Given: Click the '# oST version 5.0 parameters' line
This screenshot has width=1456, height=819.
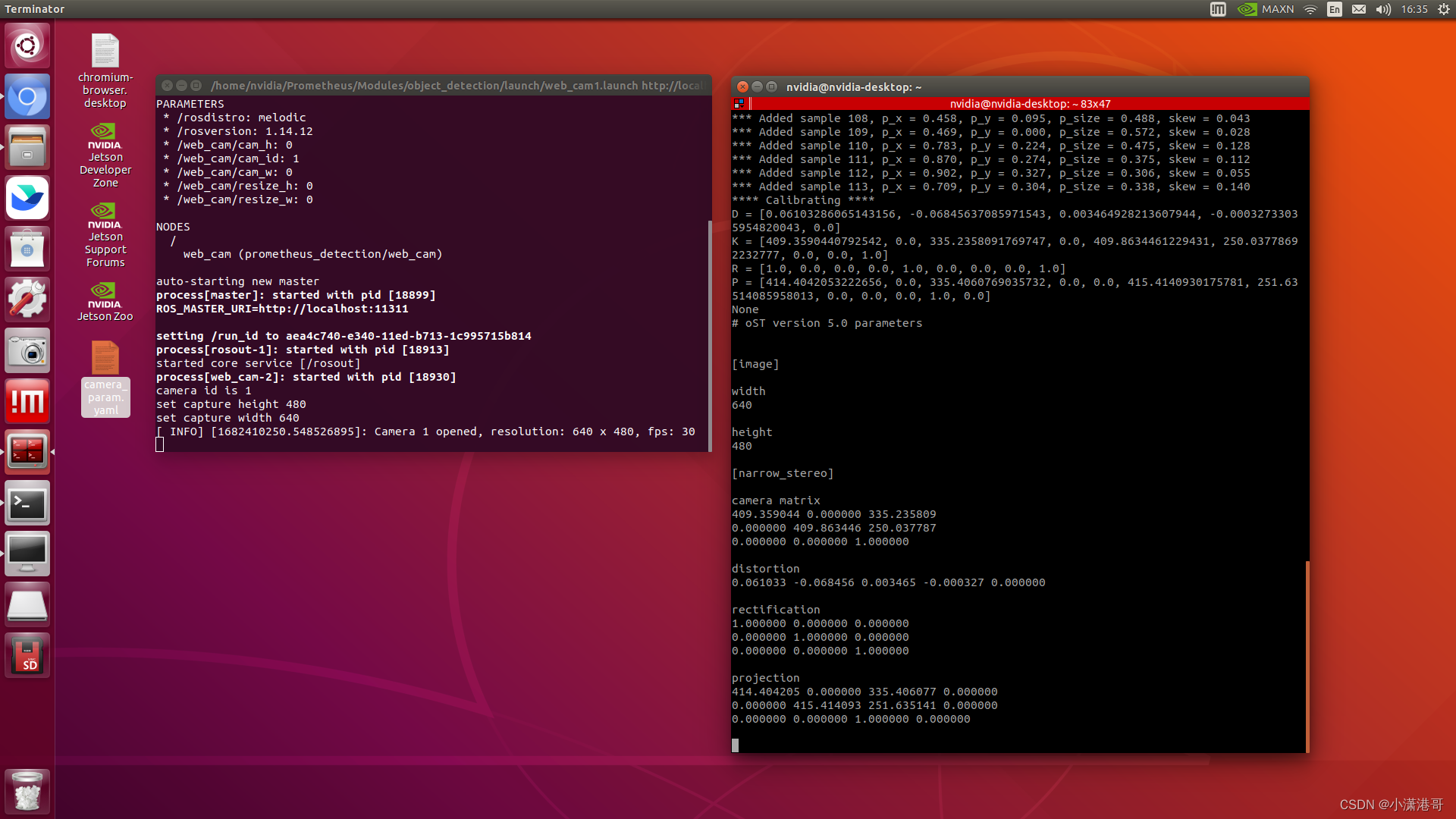Looking at the screenshot, I should [x=827, y=323].
